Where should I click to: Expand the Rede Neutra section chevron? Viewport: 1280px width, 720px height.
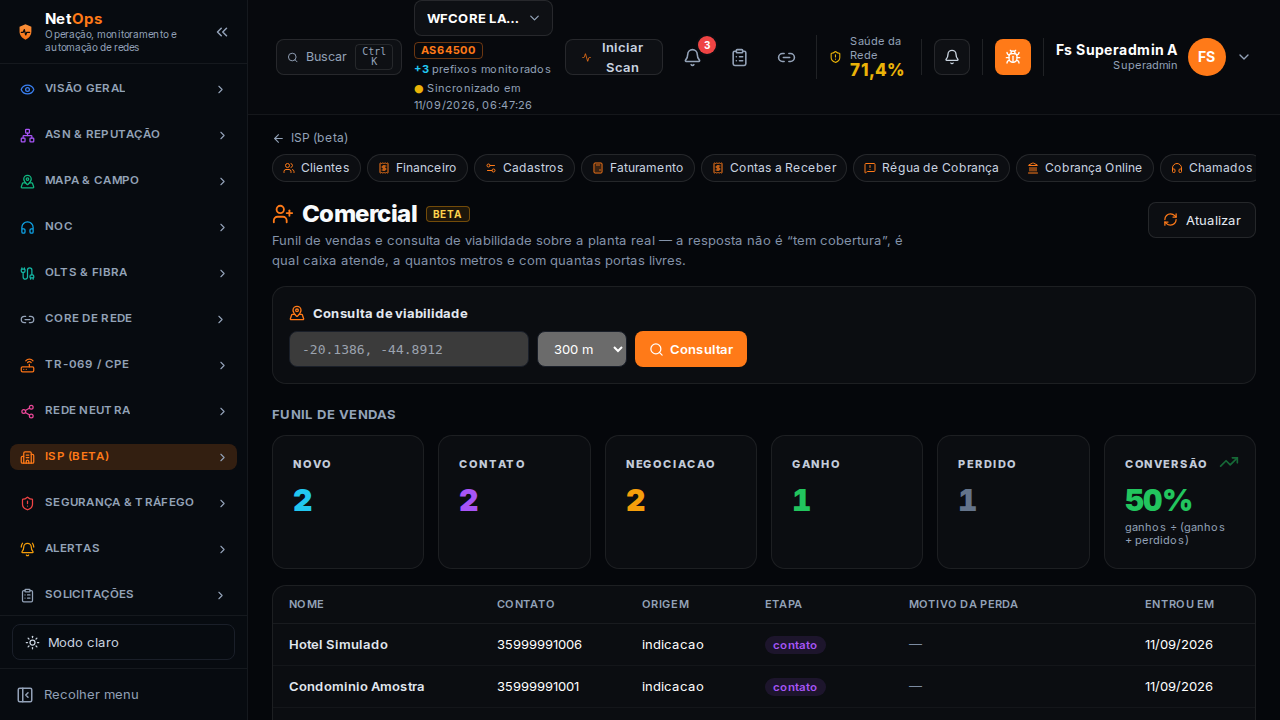click(x=222, y=411)
